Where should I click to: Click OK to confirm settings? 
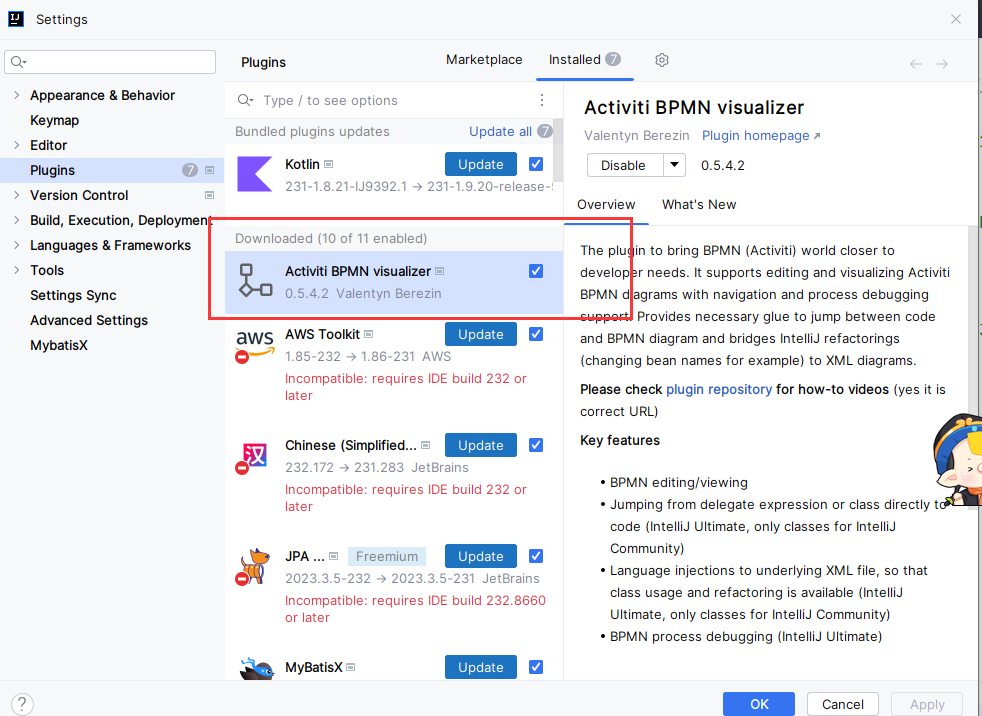[759, 704]
